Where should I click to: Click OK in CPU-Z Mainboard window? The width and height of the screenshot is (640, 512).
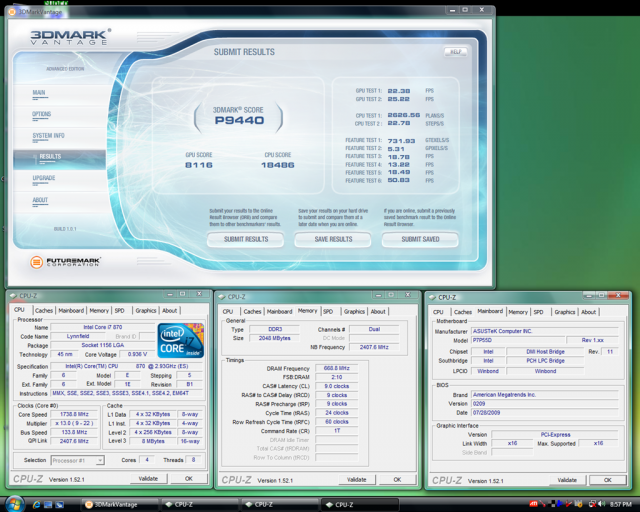tap(608, 480)
